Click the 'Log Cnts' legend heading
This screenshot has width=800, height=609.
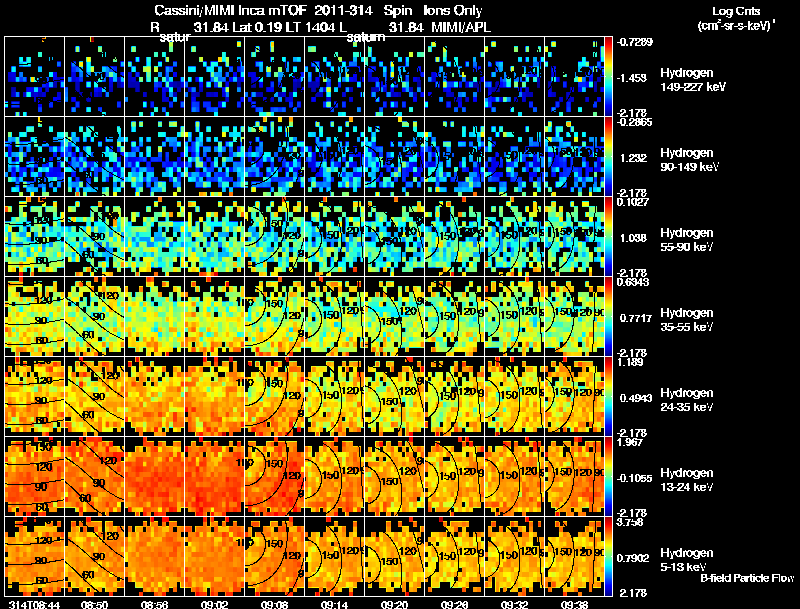point(736,11)
